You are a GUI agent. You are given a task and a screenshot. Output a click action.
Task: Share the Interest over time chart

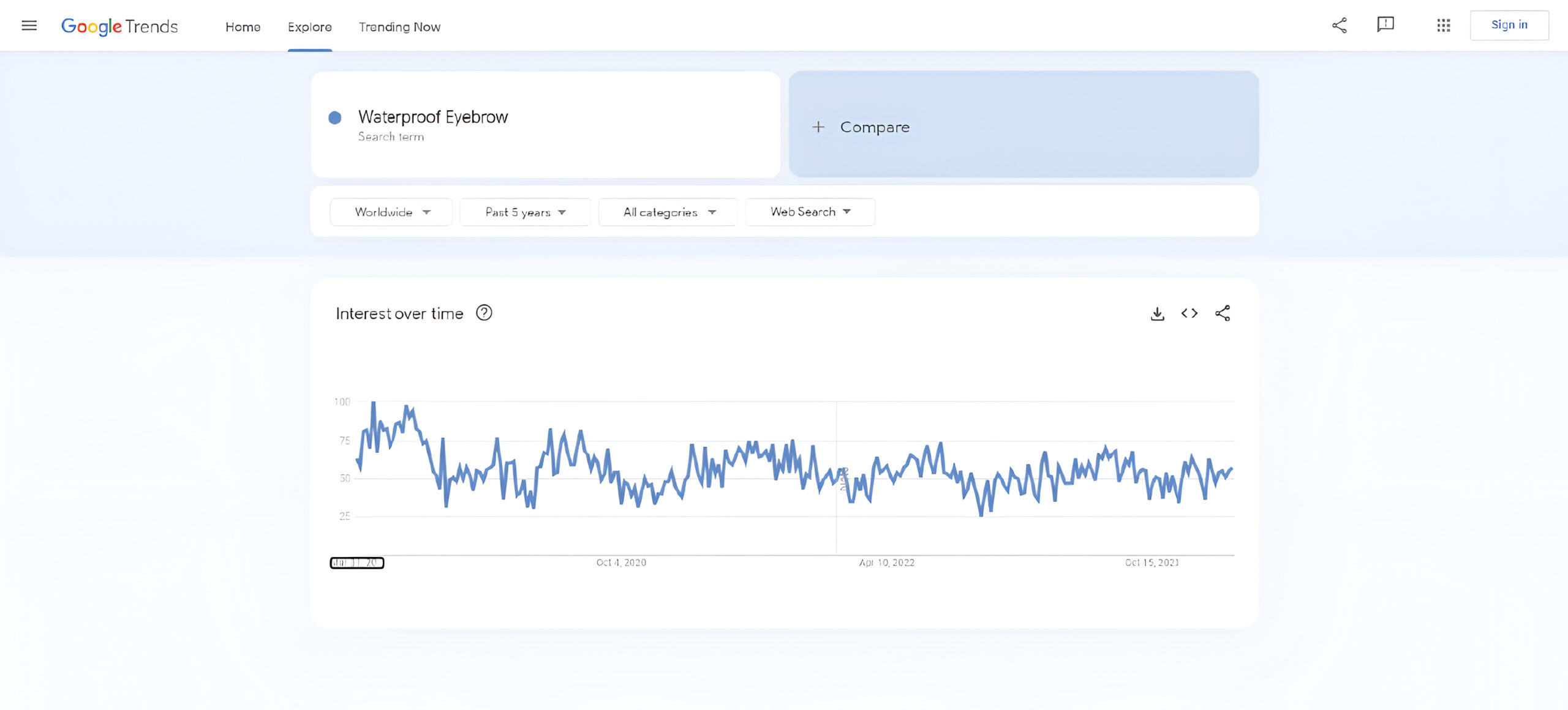pyautogui.click(x=1223, y=313)
